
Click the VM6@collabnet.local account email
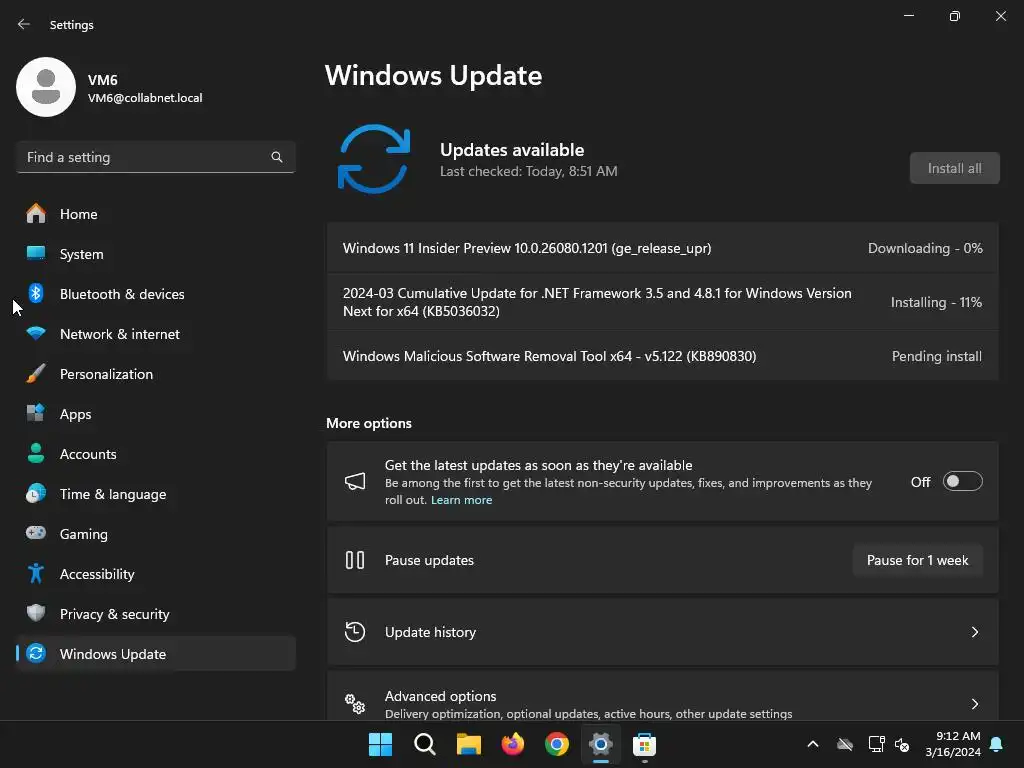click(145, 98)
